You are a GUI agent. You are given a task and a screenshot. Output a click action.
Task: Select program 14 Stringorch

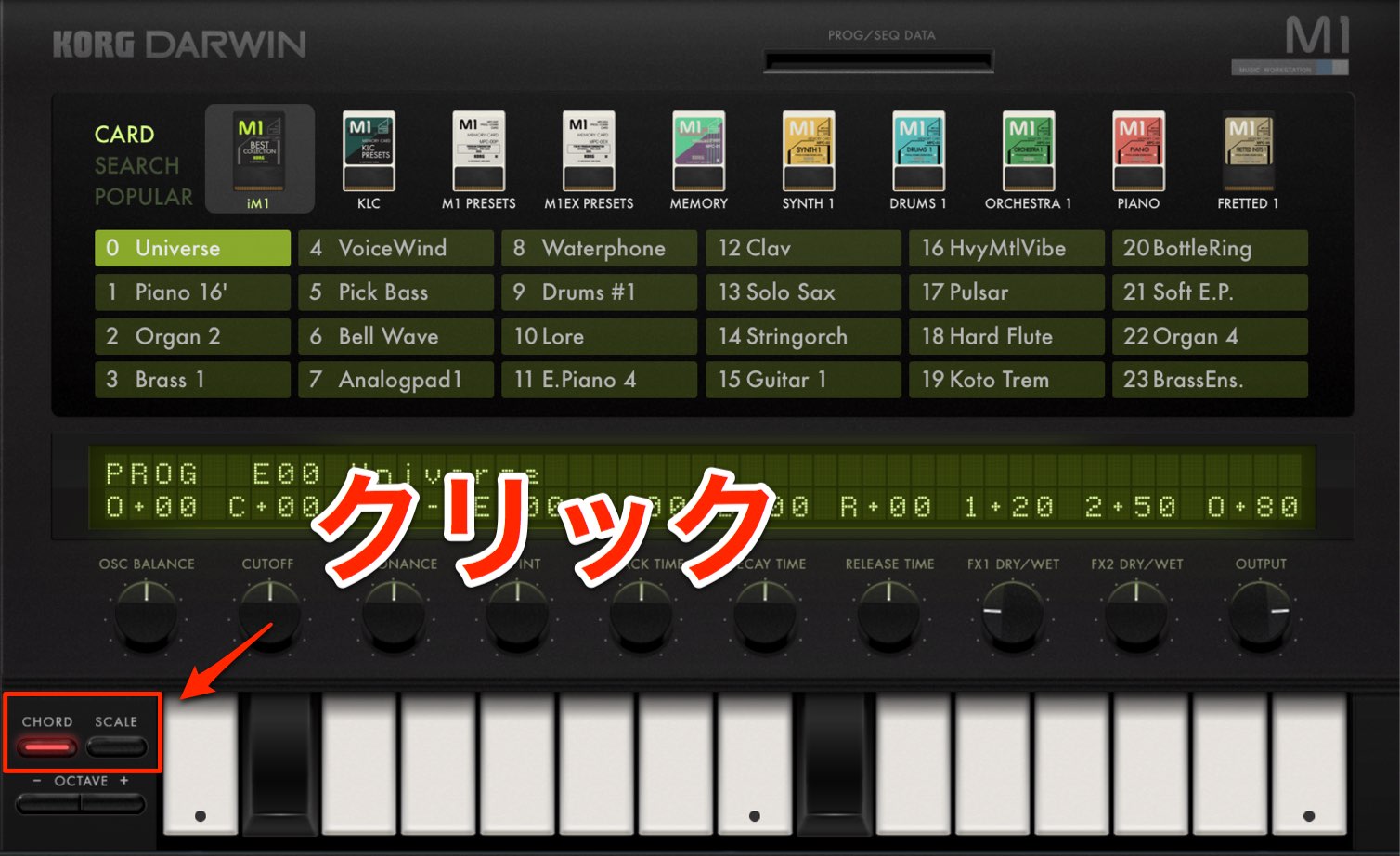tap(803, 336)
